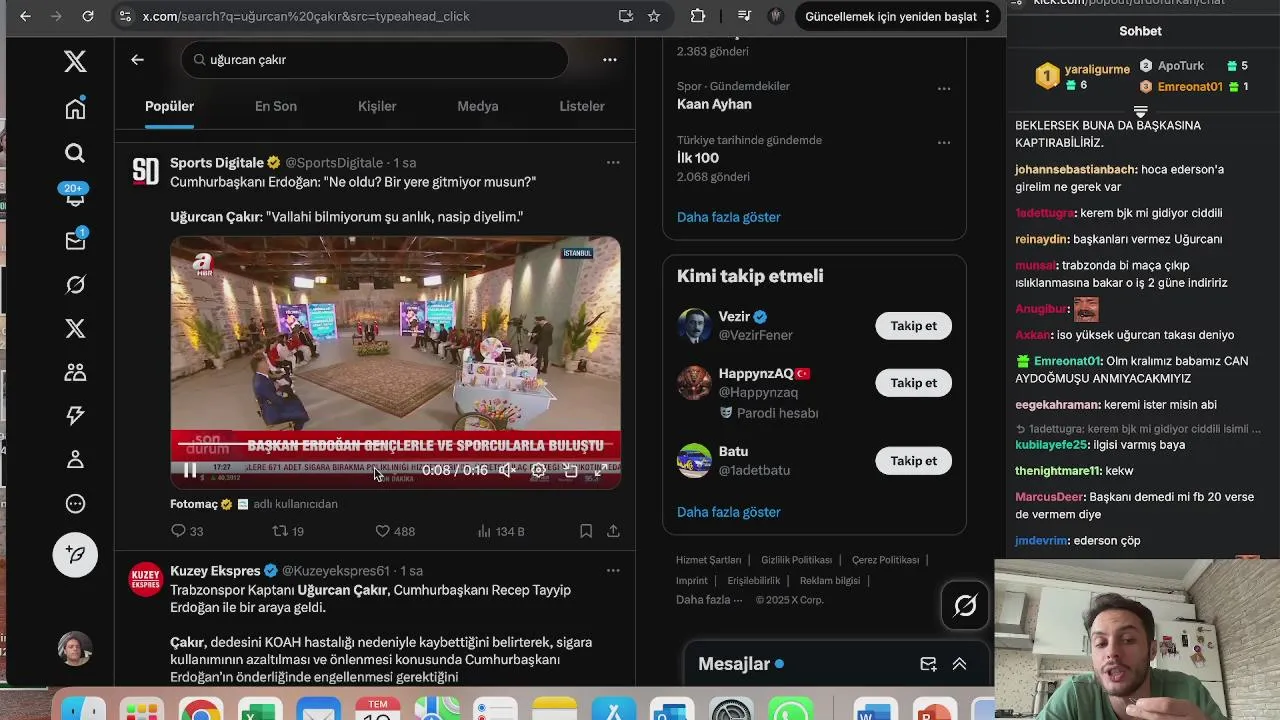Open X home logo in sidebar top
The width and height of the screenshot is (1280, 720).
[x=75, y=62]
